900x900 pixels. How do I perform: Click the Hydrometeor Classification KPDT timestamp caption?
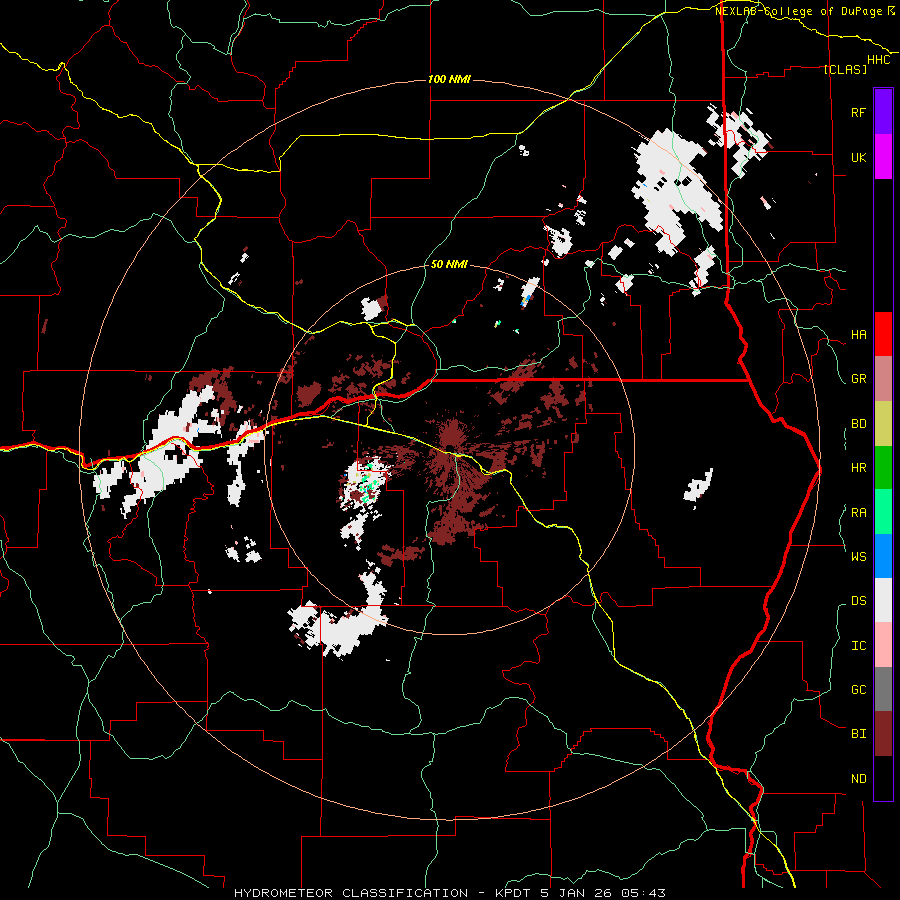coord(450,893)
